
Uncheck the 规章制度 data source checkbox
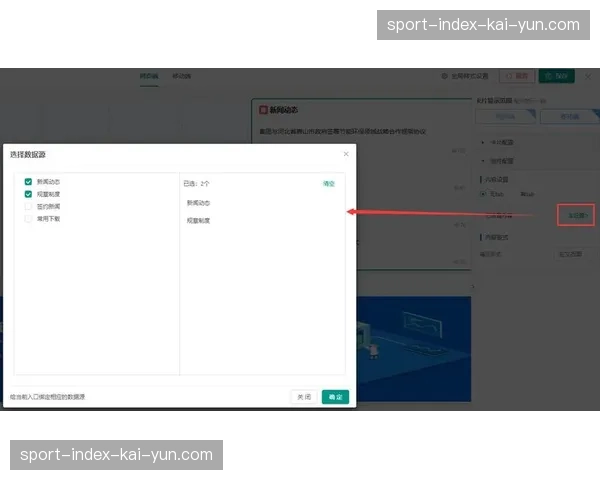tap(29, 194)
